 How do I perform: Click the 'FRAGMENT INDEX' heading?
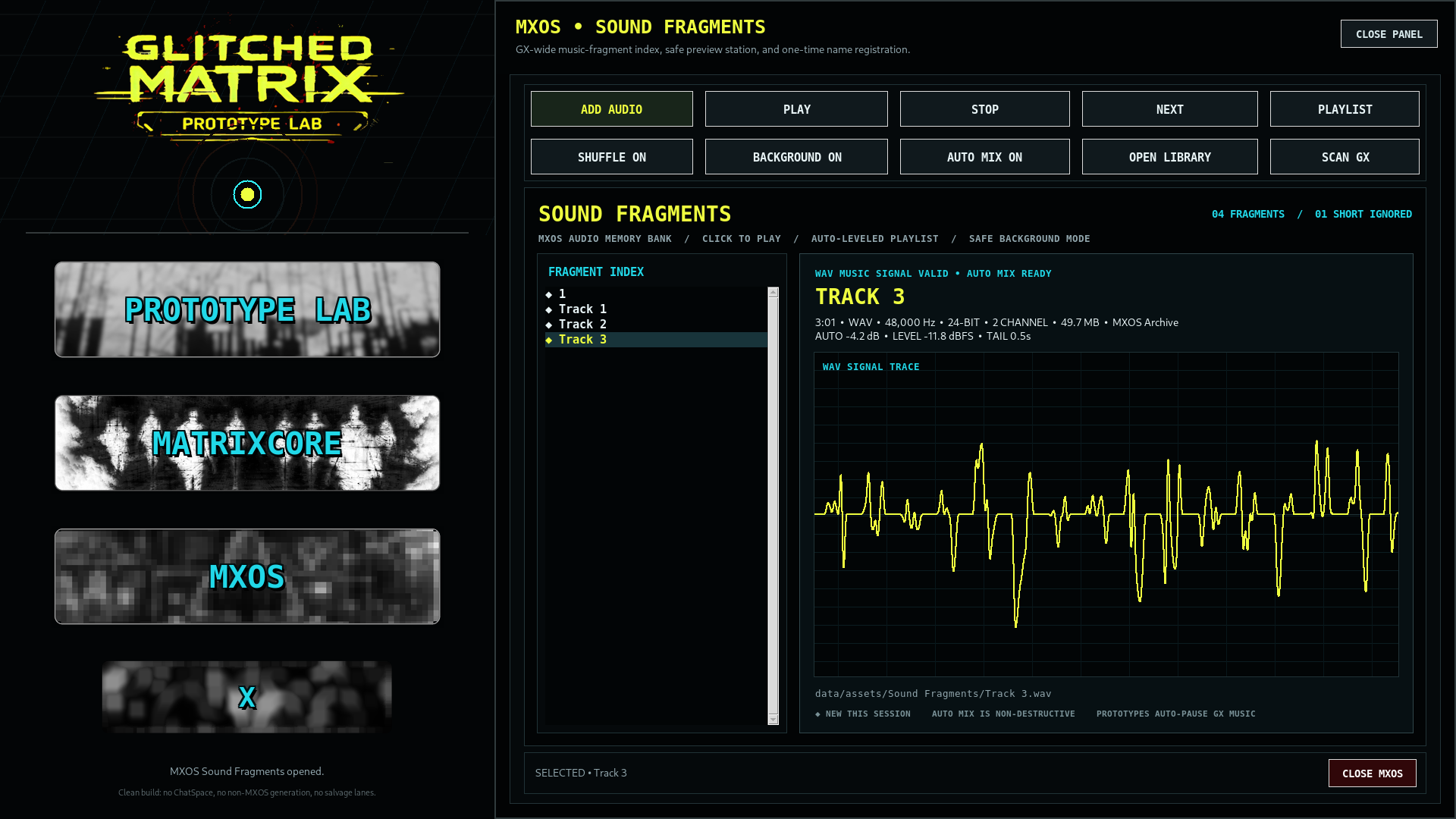[595, 272]
